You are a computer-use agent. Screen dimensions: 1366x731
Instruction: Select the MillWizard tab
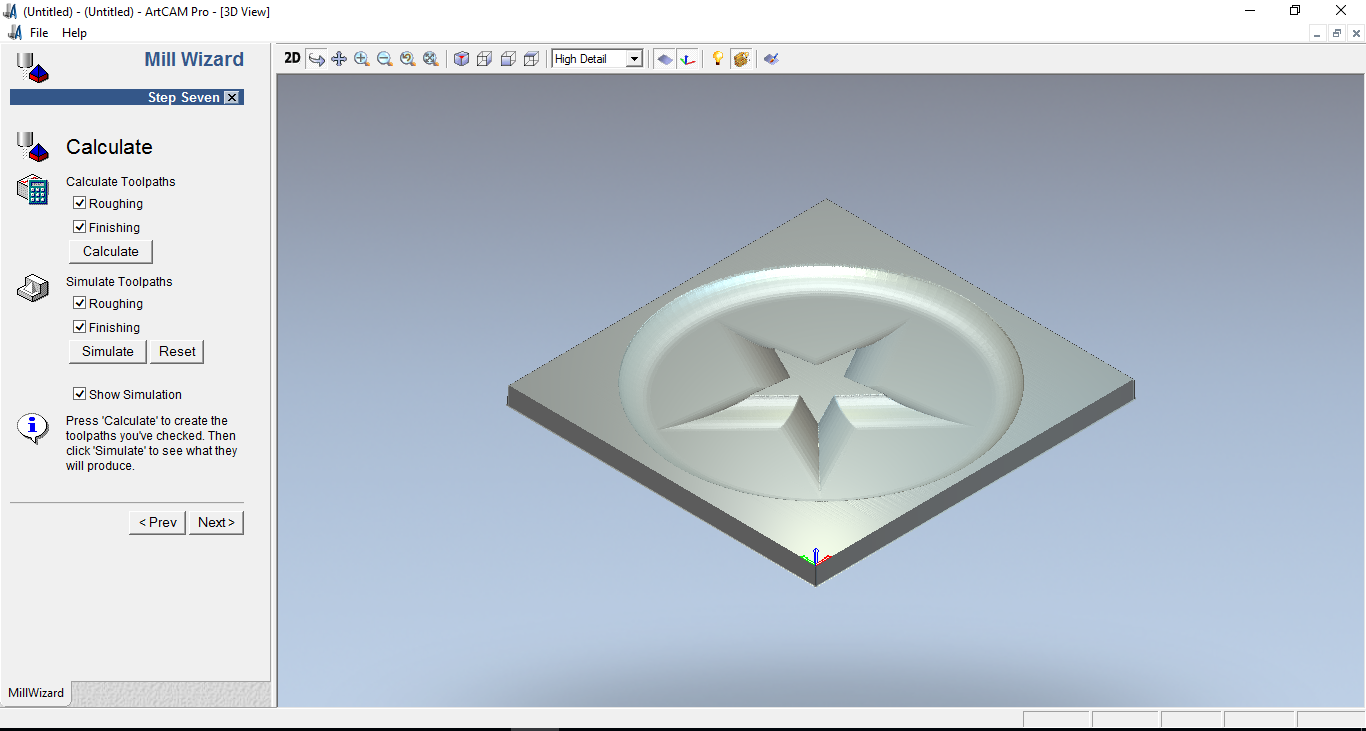[36, 692]
